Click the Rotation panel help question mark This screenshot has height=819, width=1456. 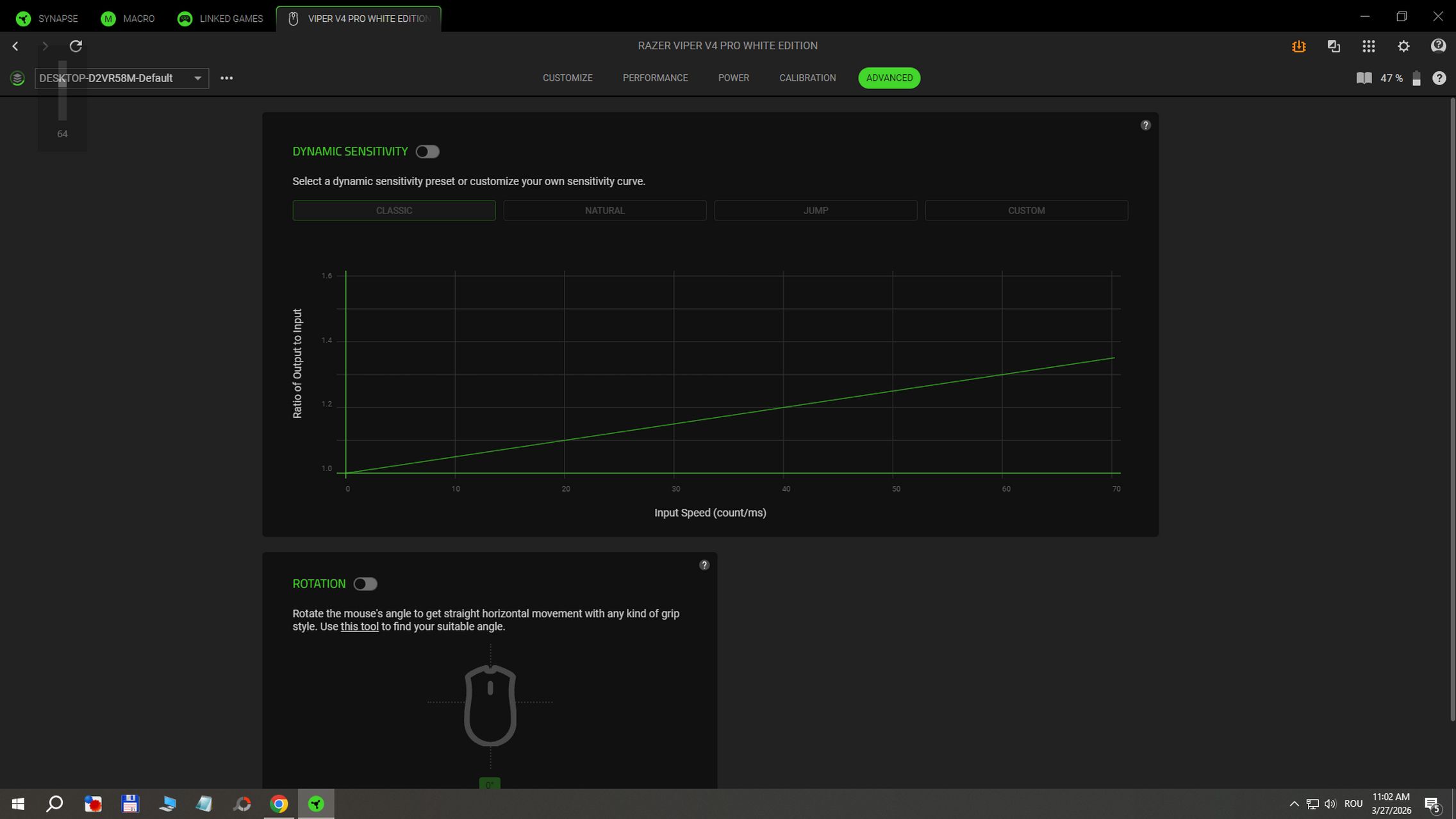click(704, 565)
